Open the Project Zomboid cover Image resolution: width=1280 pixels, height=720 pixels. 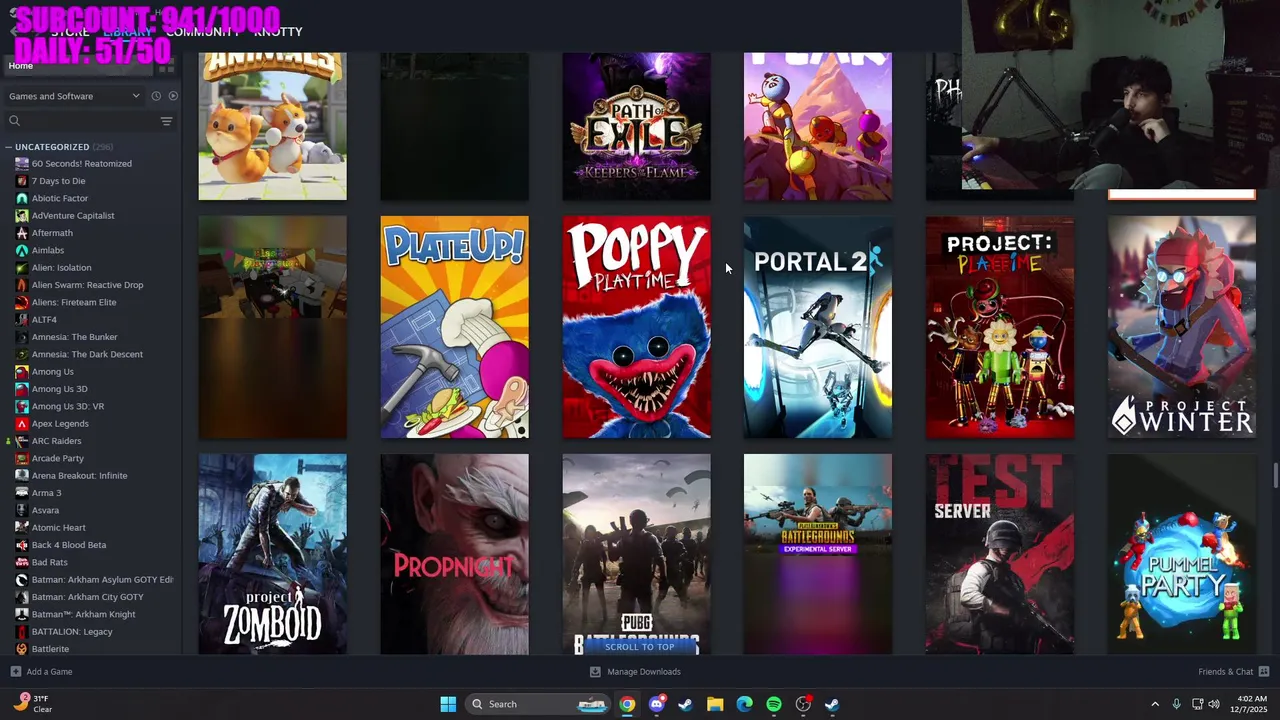[x=273, y=555]
